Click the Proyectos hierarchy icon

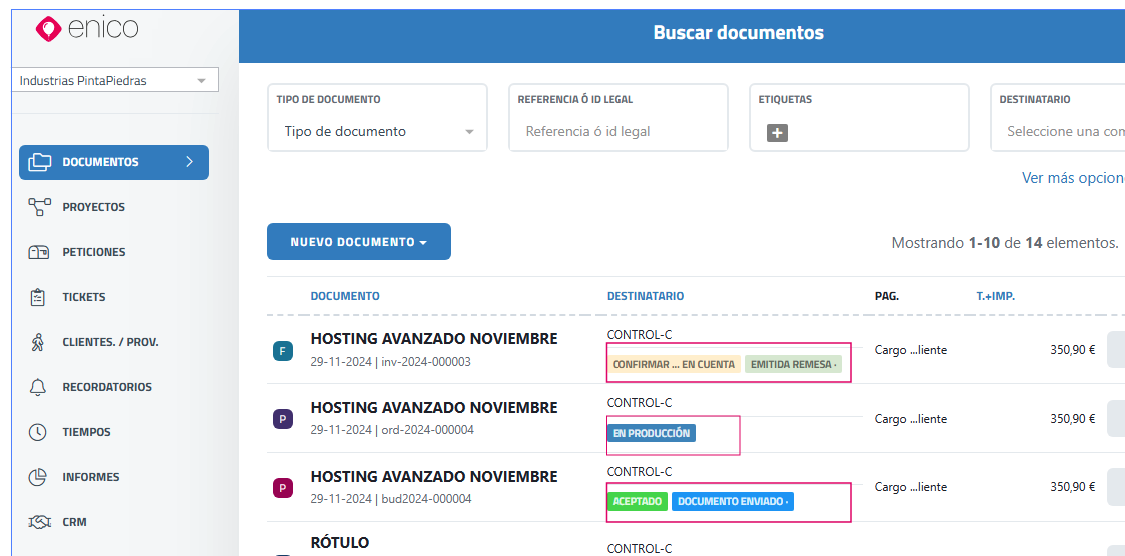(x=40, y=207)
